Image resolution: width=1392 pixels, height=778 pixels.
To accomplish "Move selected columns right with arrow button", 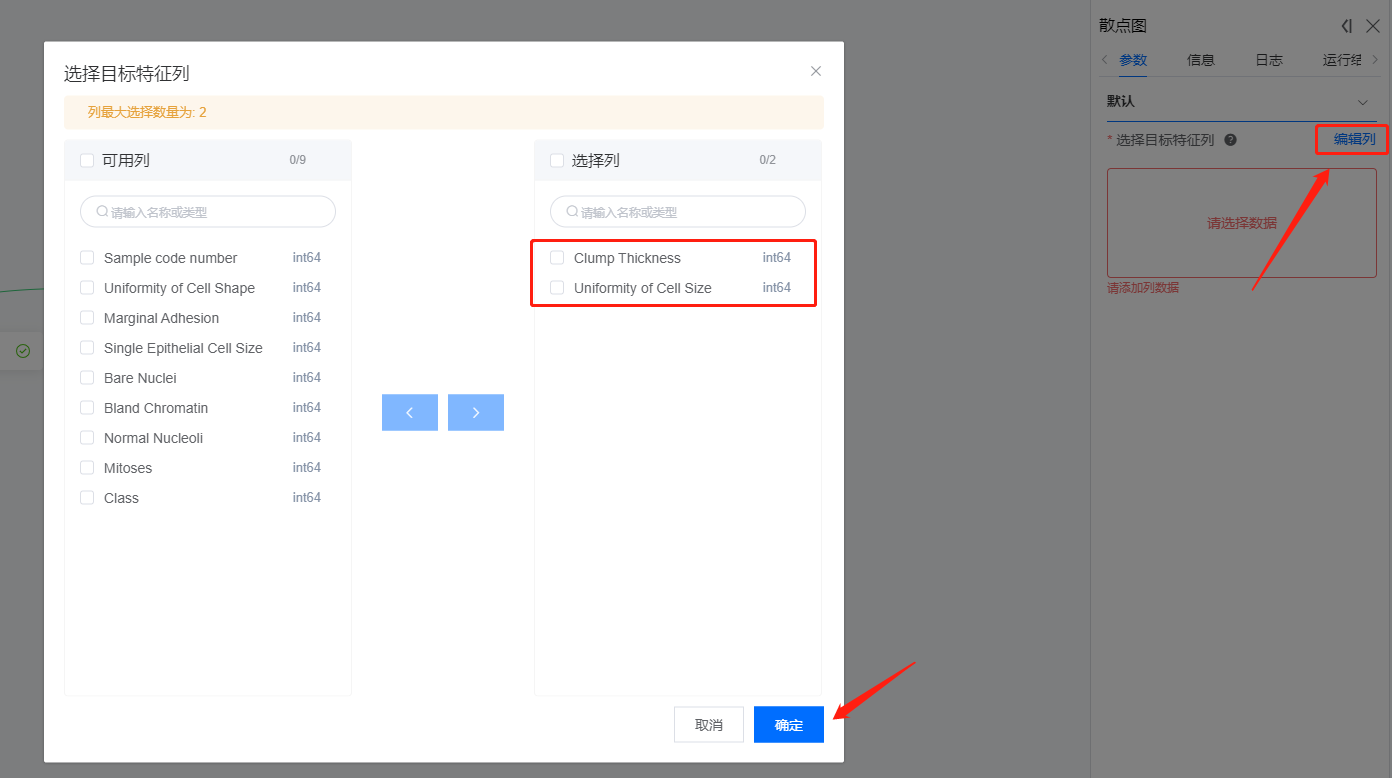I will tap(476, 413).
